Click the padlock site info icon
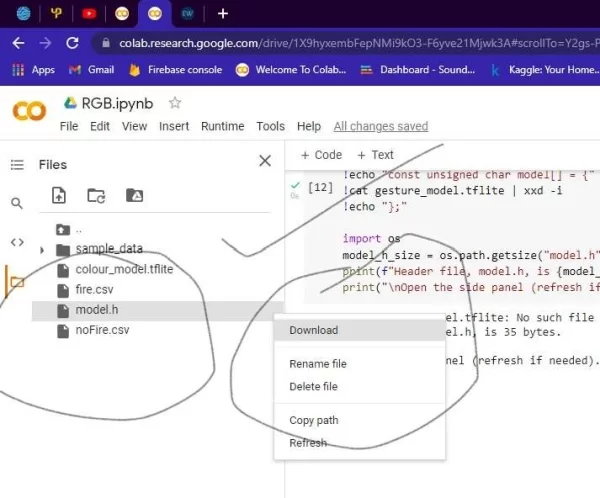Viewport: 600px width, 498px height. (x=106, y=43)
